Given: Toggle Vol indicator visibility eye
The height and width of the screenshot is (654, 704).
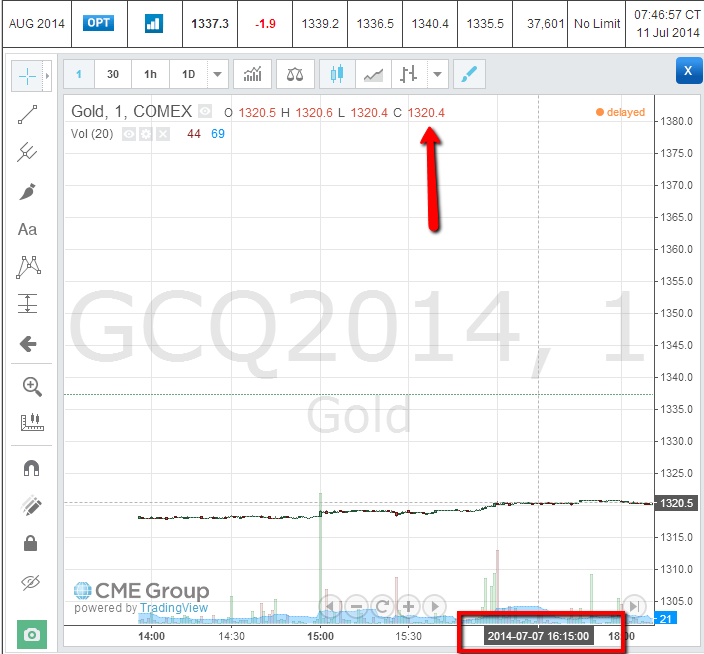Looking at the screenshot, I should click(x=129, y=134).
